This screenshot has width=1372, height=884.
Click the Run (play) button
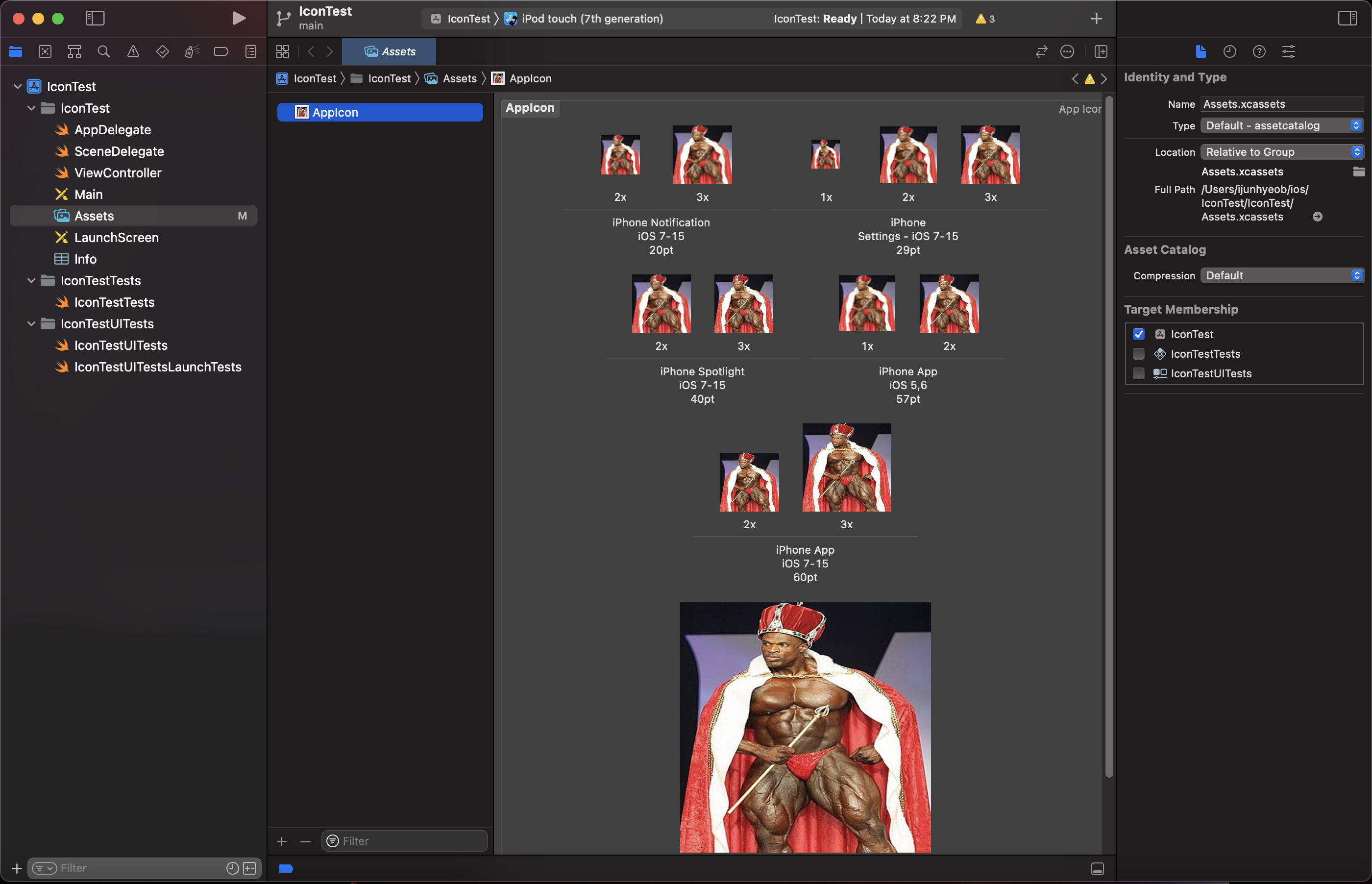pyautogui.click(x=239, y=18)
